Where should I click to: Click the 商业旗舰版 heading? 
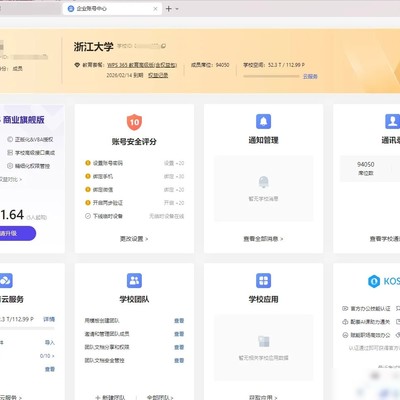click(x=24, y=120)
